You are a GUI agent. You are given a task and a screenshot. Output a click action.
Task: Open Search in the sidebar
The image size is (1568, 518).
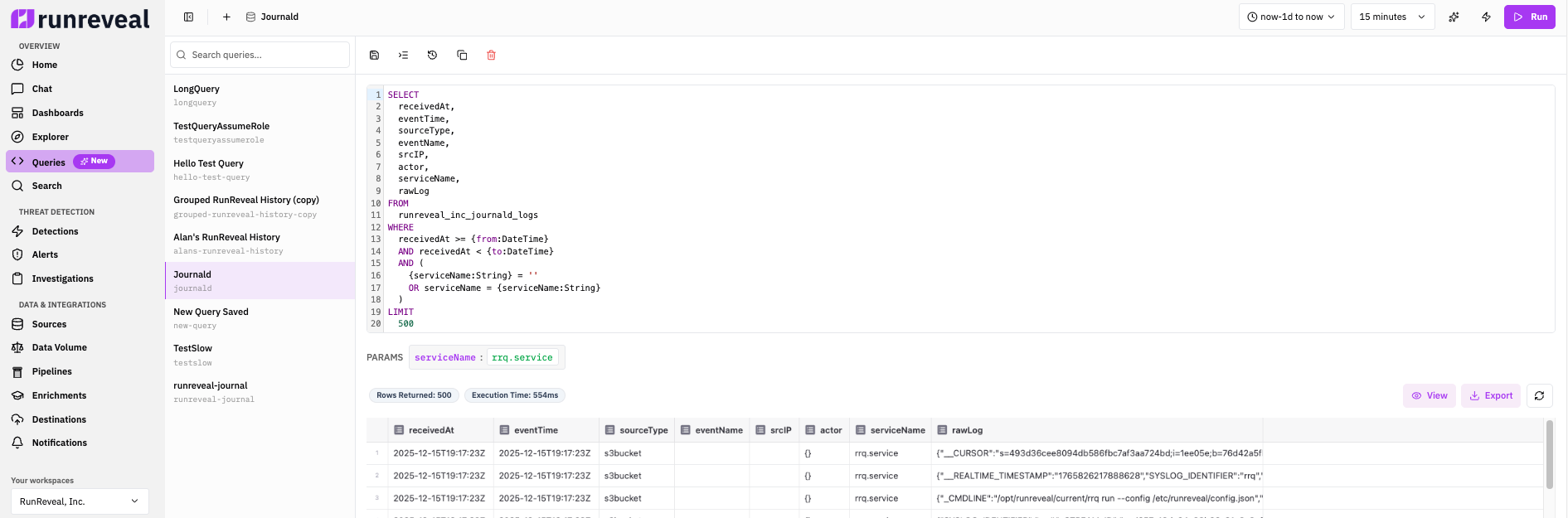pyautogui.click(x=80, y=186)
